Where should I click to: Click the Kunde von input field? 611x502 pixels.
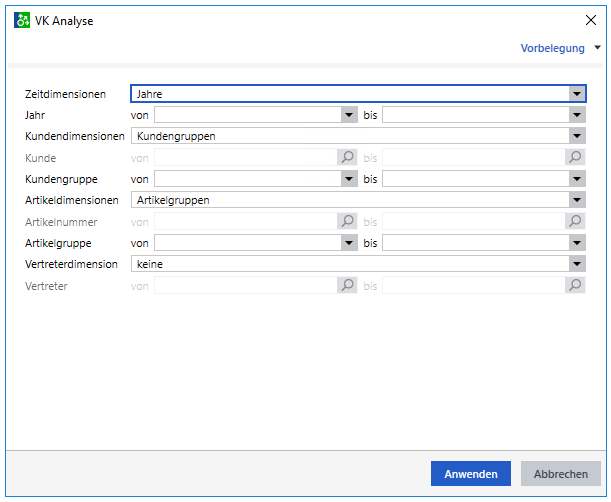point(246,157)
